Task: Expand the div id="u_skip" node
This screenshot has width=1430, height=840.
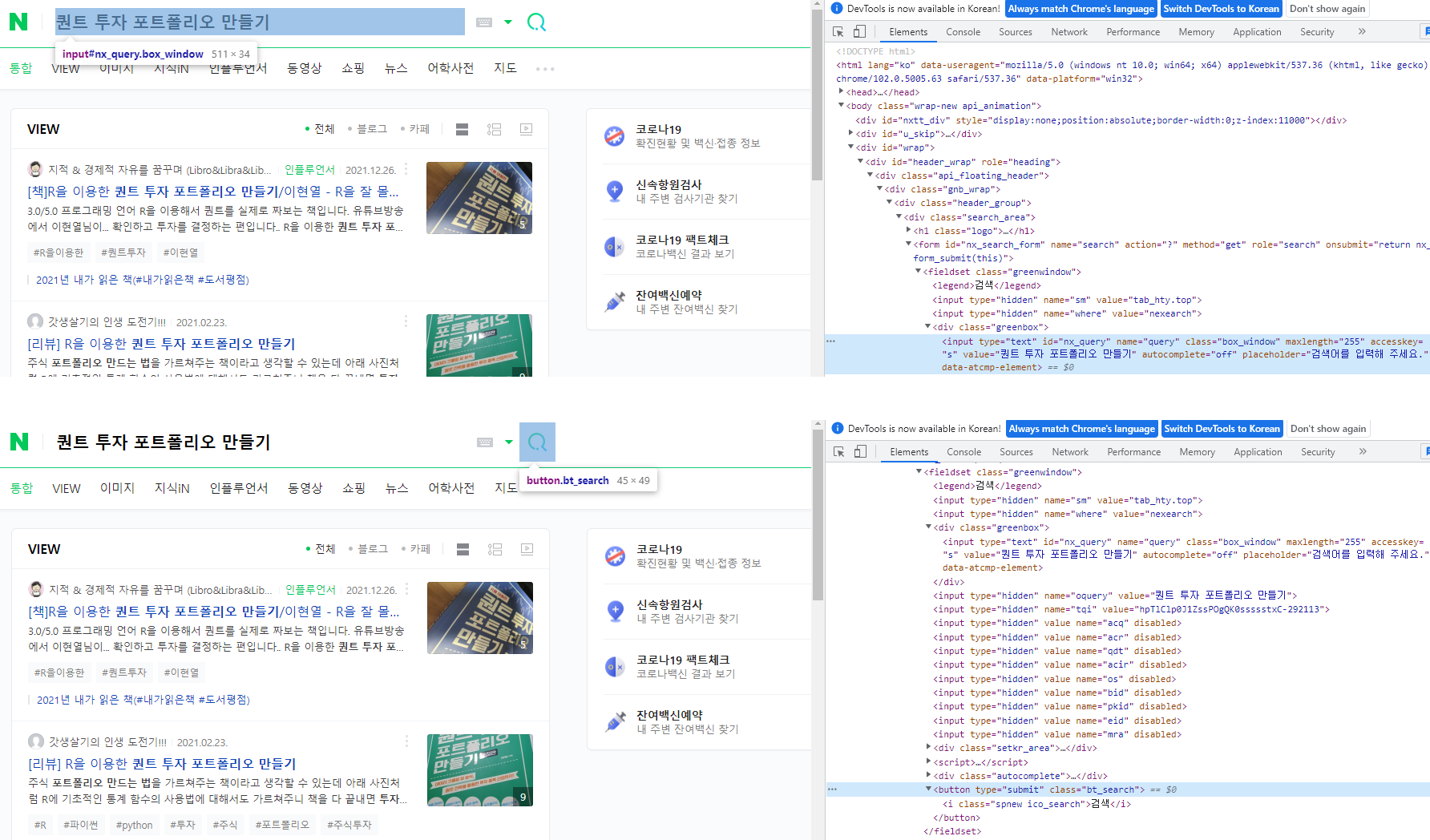Action: point(850,133)
